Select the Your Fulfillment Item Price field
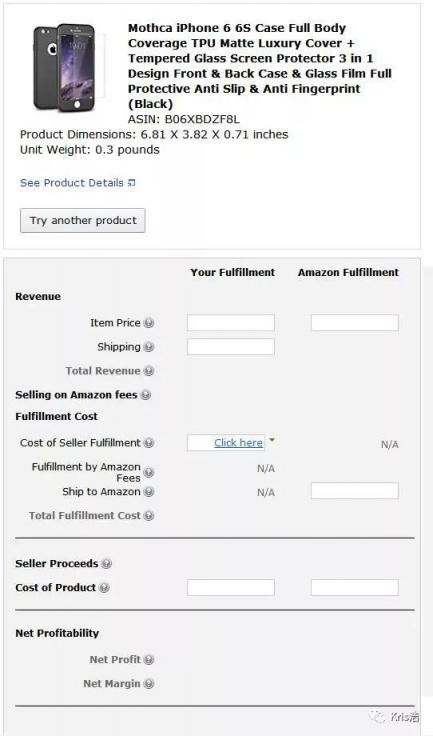The image size is (433, 736). coord(231,323)
